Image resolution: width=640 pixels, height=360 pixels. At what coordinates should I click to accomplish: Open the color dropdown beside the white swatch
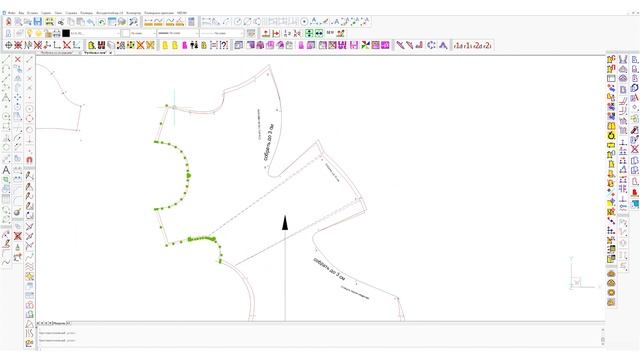[x=143, y=33]
